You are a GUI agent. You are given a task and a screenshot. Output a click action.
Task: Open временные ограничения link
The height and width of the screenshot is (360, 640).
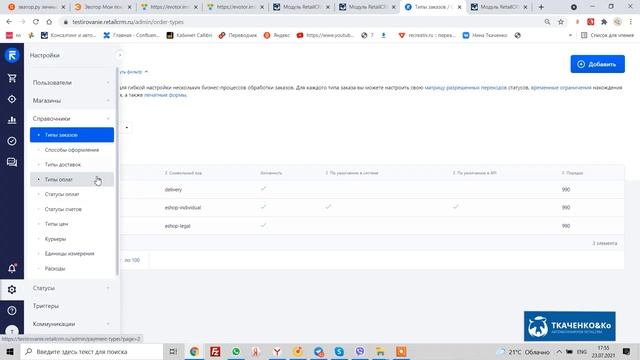[x=561, y=87]
